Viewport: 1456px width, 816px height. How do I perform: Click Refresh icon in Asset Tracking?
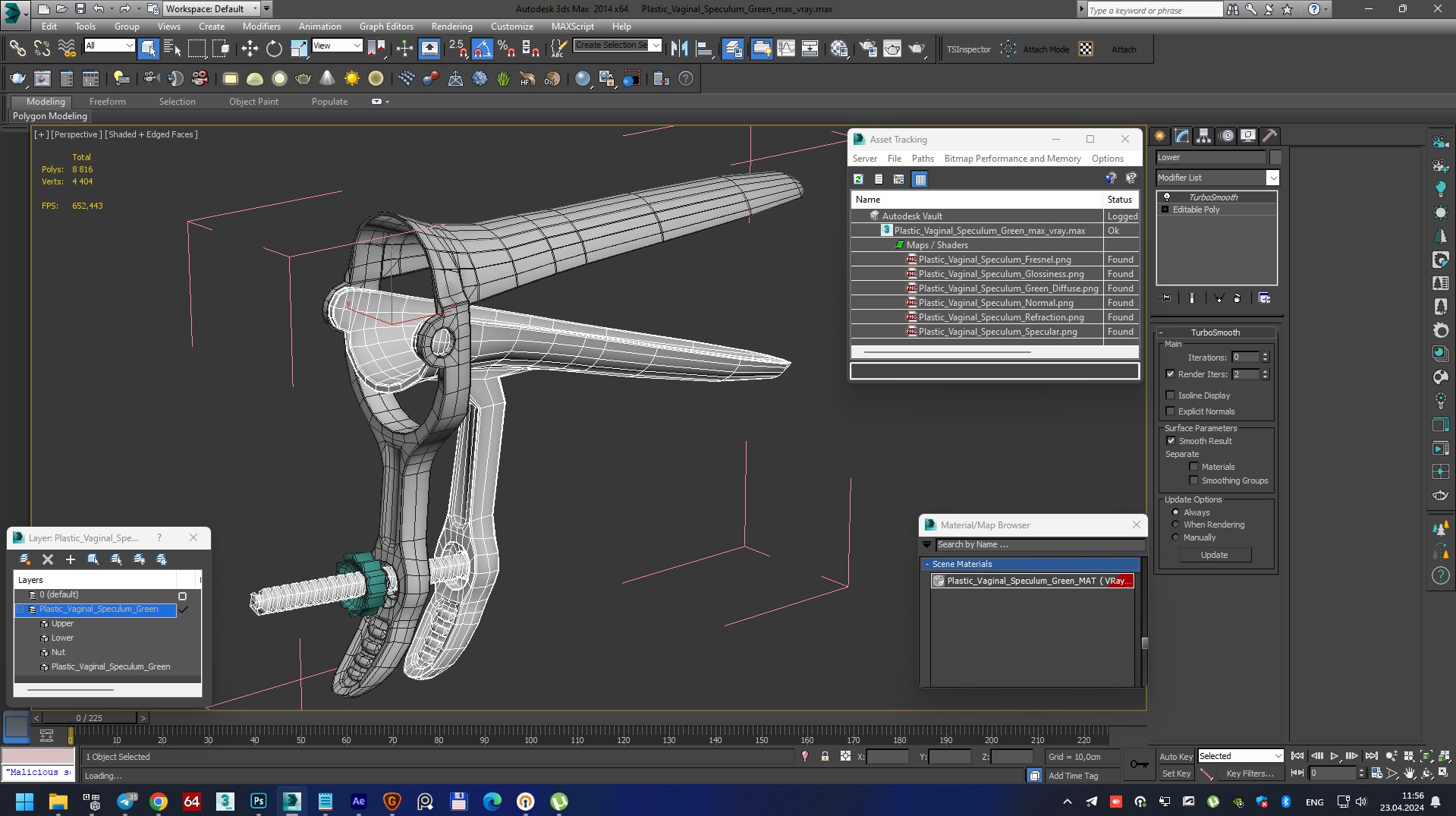859,179
